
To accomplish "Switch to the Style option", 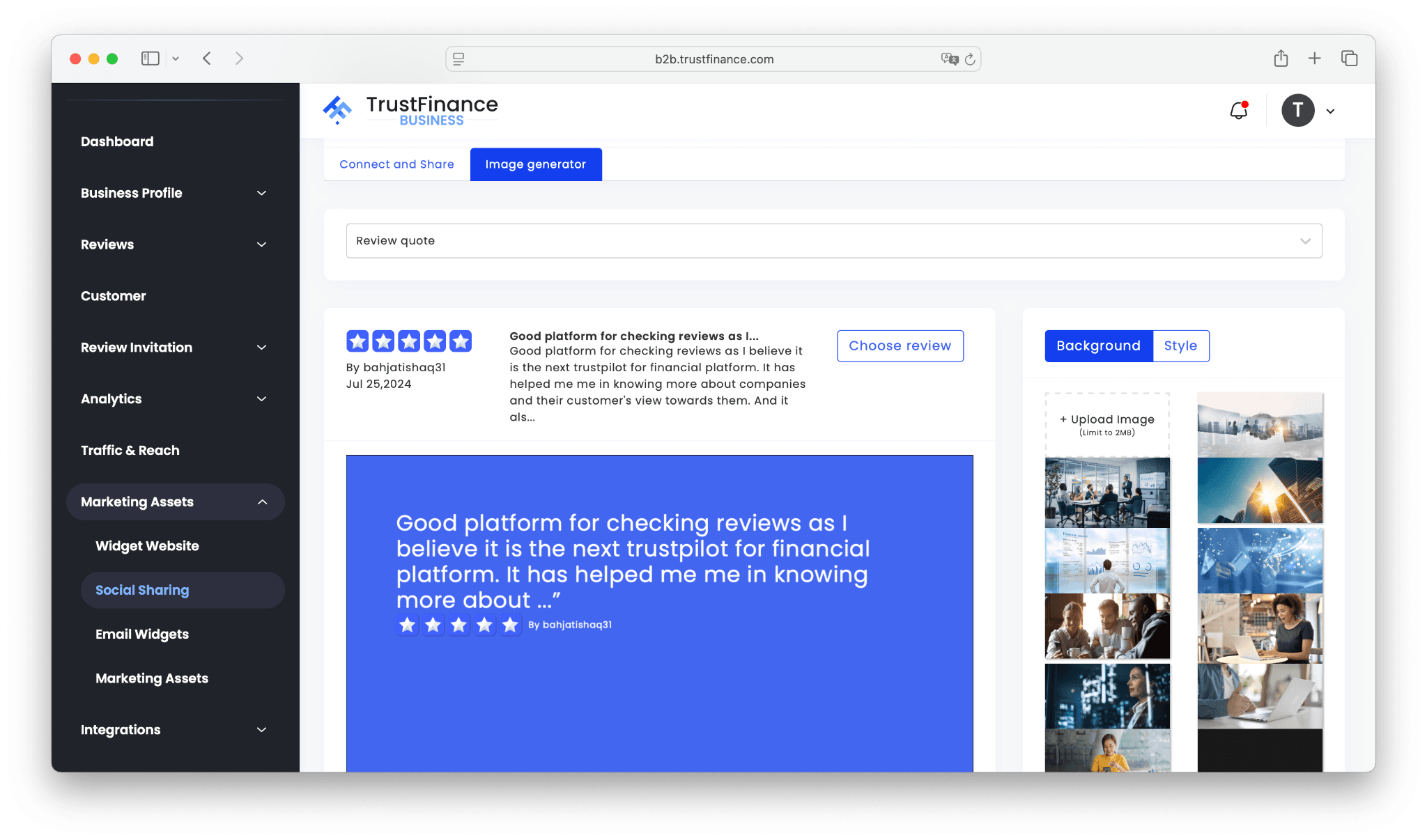I will coord(1180,345).
